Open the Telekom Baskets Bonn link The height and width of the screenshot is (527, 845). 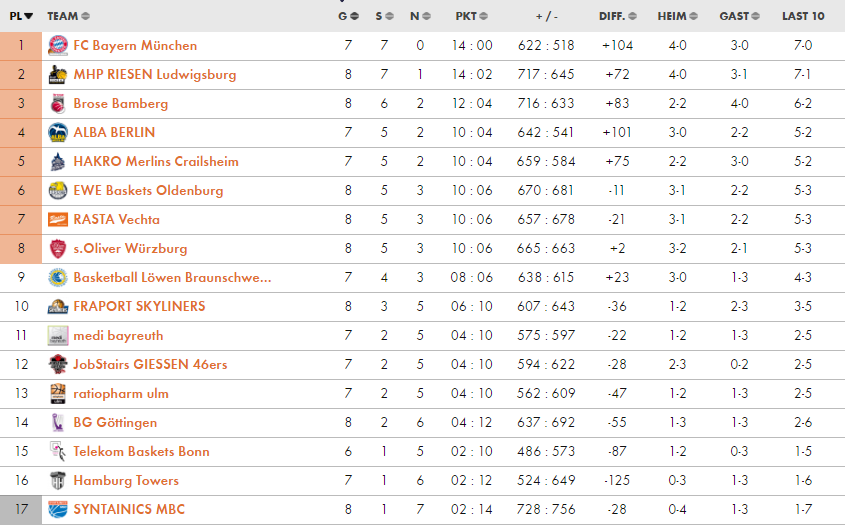click(x=141, y=451)
